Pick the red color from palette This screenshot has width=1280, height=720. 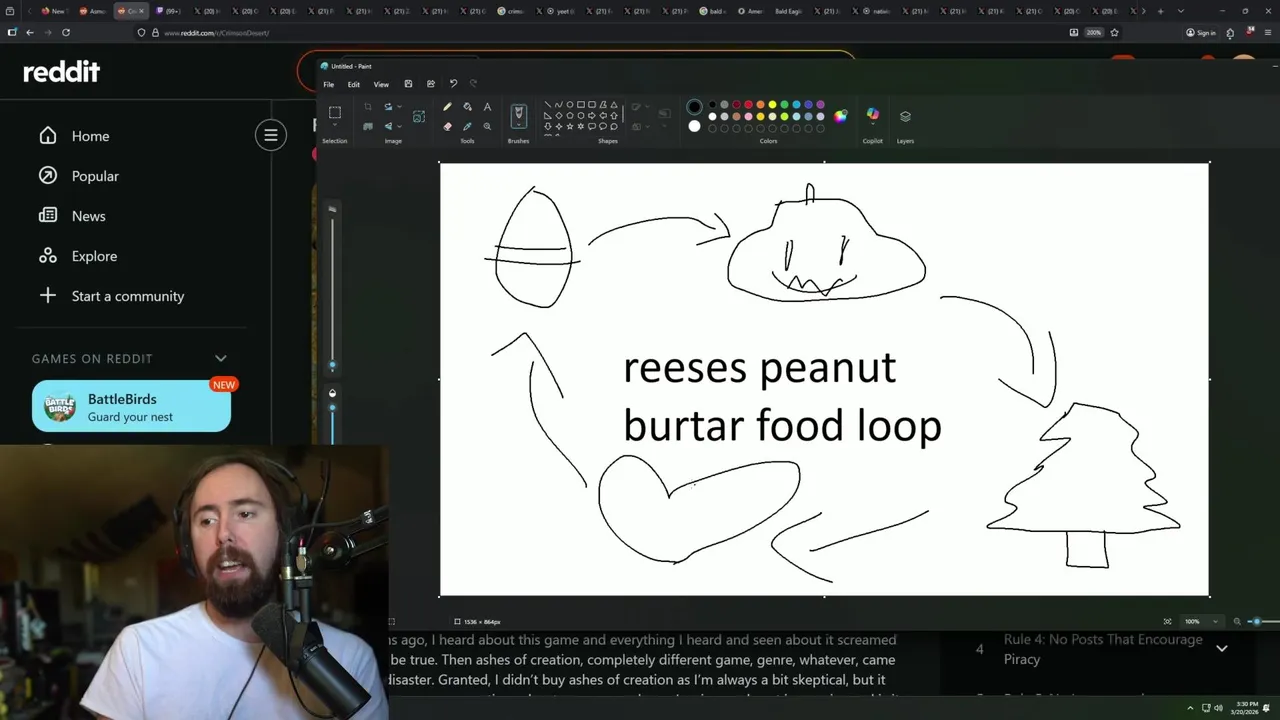coord(748,104)
